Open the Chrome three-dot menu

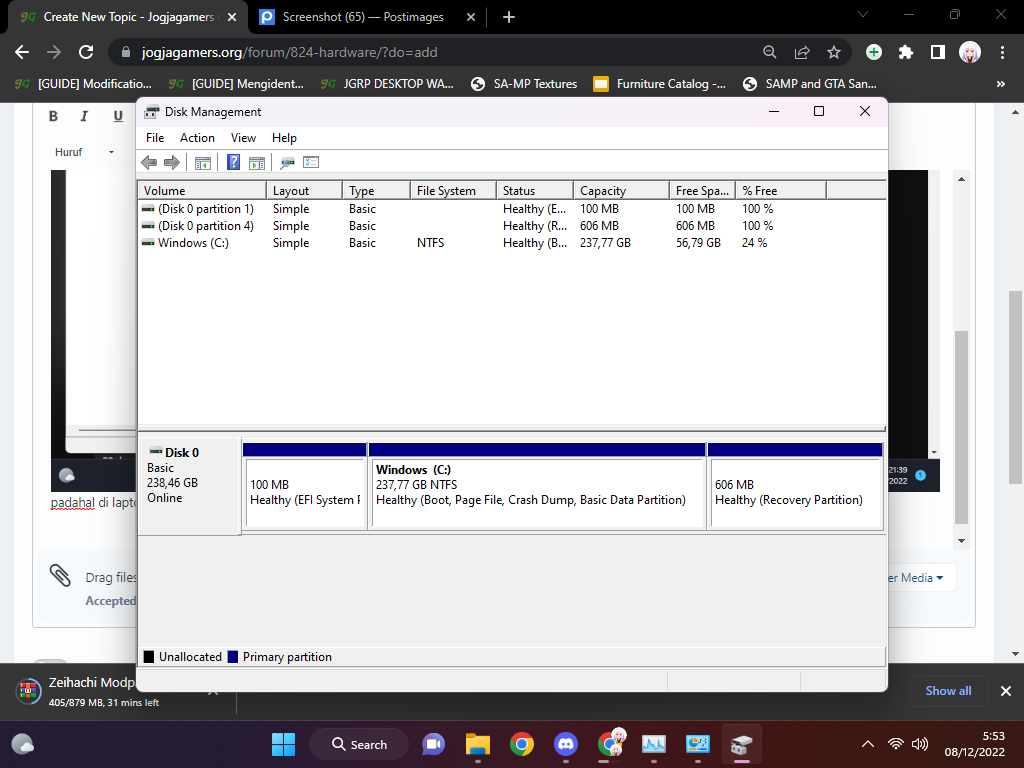point(1002,52)
